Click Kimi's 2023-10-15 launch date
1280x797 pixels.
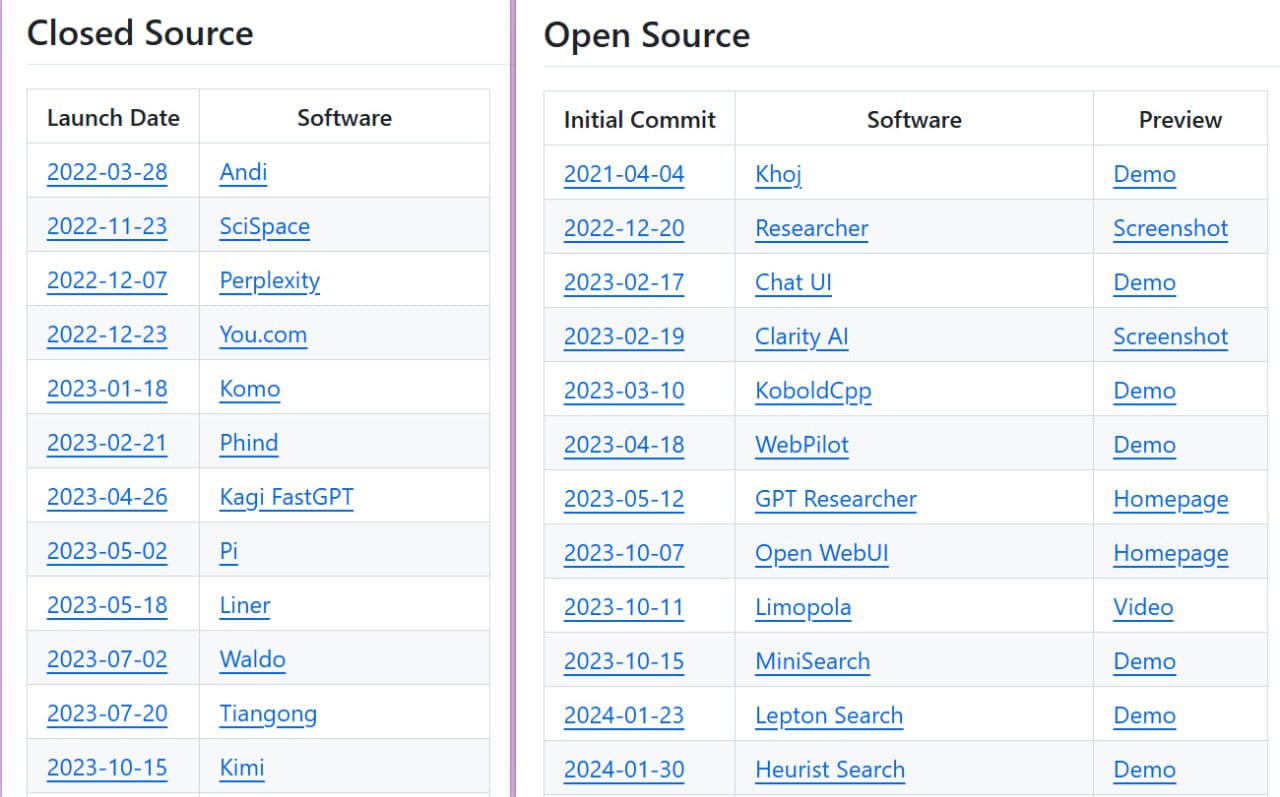tap(107, 767)
